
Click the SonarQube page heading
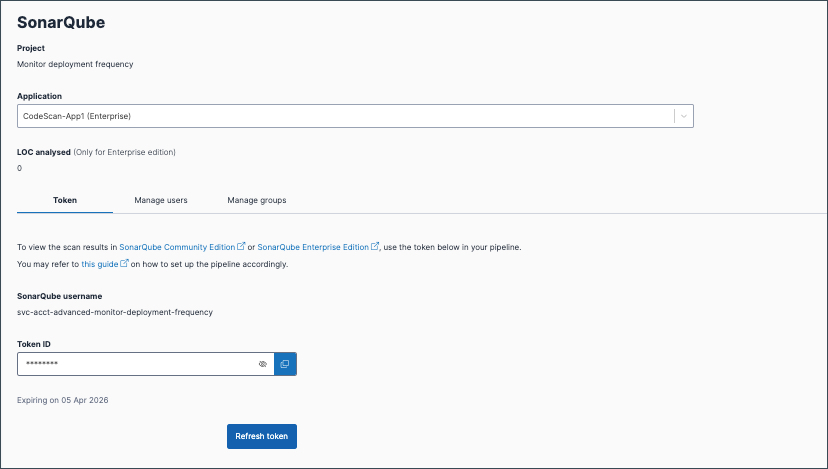click(x=61, y=22)
